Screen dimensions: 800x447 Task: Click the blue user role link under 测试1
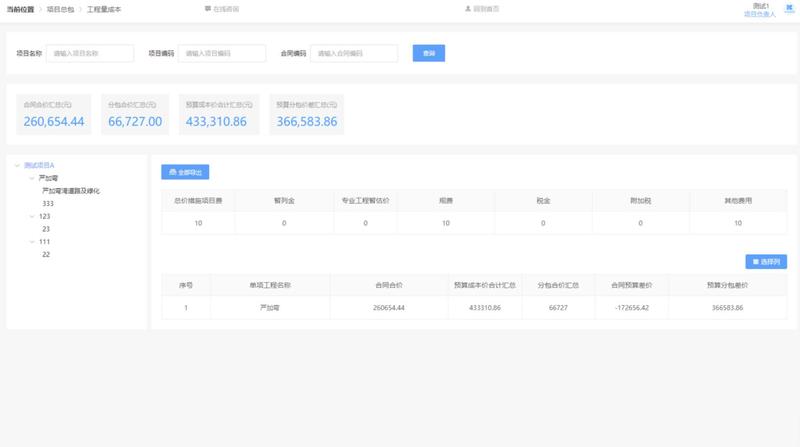click(x=760, y=14)
